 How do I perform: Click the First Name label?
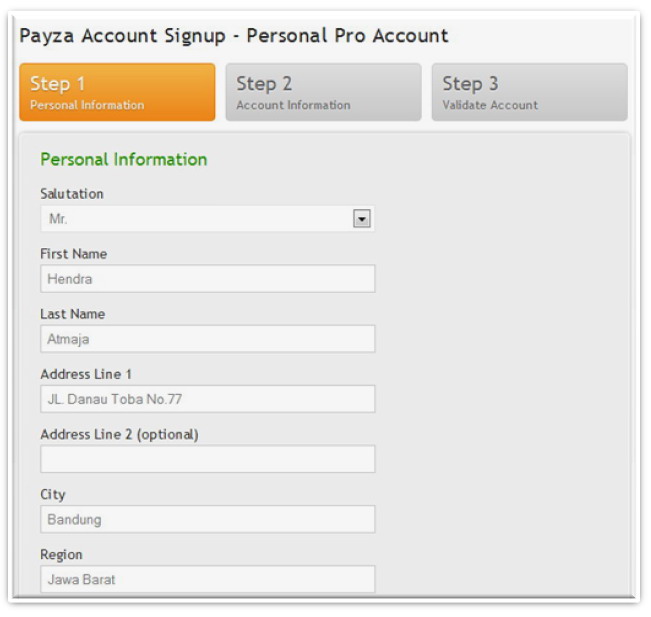[73, 254]
